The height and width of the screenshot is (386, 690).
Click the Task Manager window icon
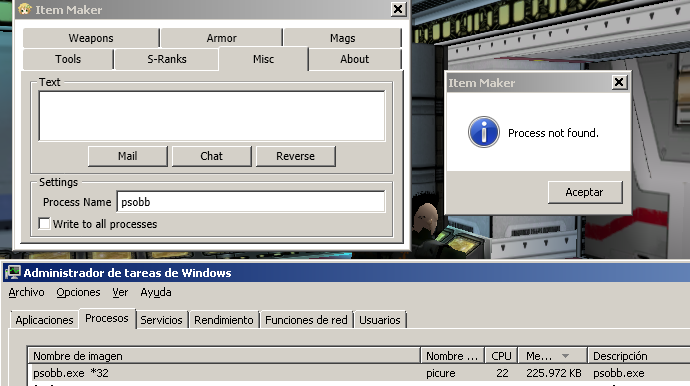tap(13, 272)
